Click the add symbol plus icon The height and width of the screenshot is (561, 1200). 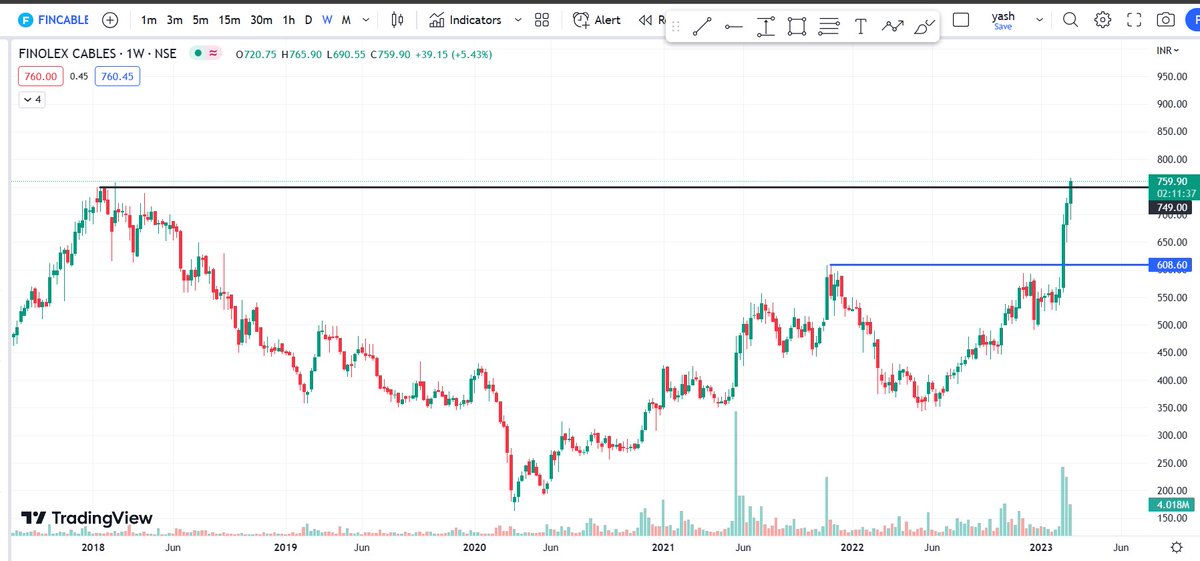coord(110,20)
